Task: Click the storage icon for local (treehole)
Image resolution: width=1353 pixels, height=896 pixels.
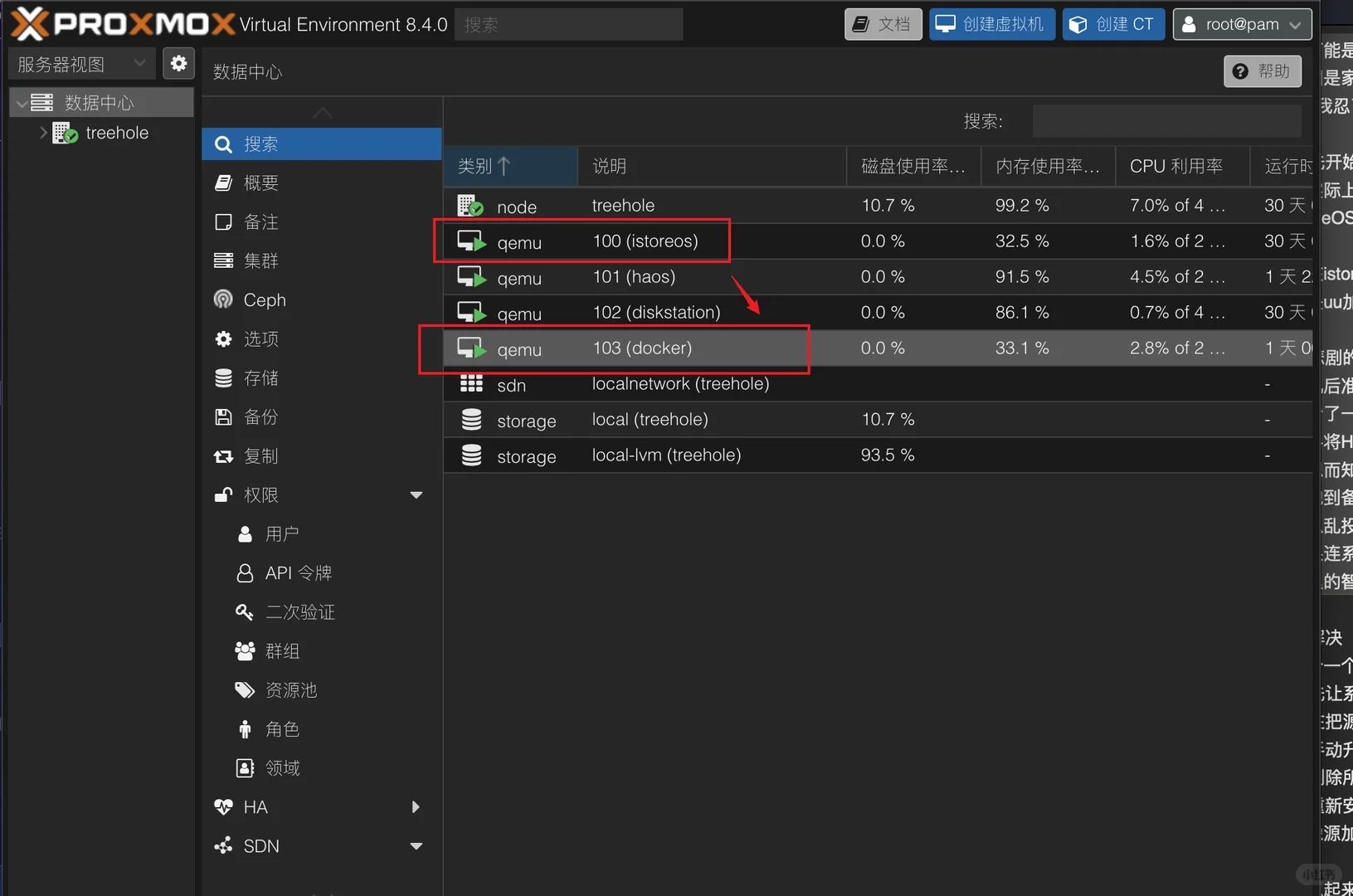Action: point(471,420)
